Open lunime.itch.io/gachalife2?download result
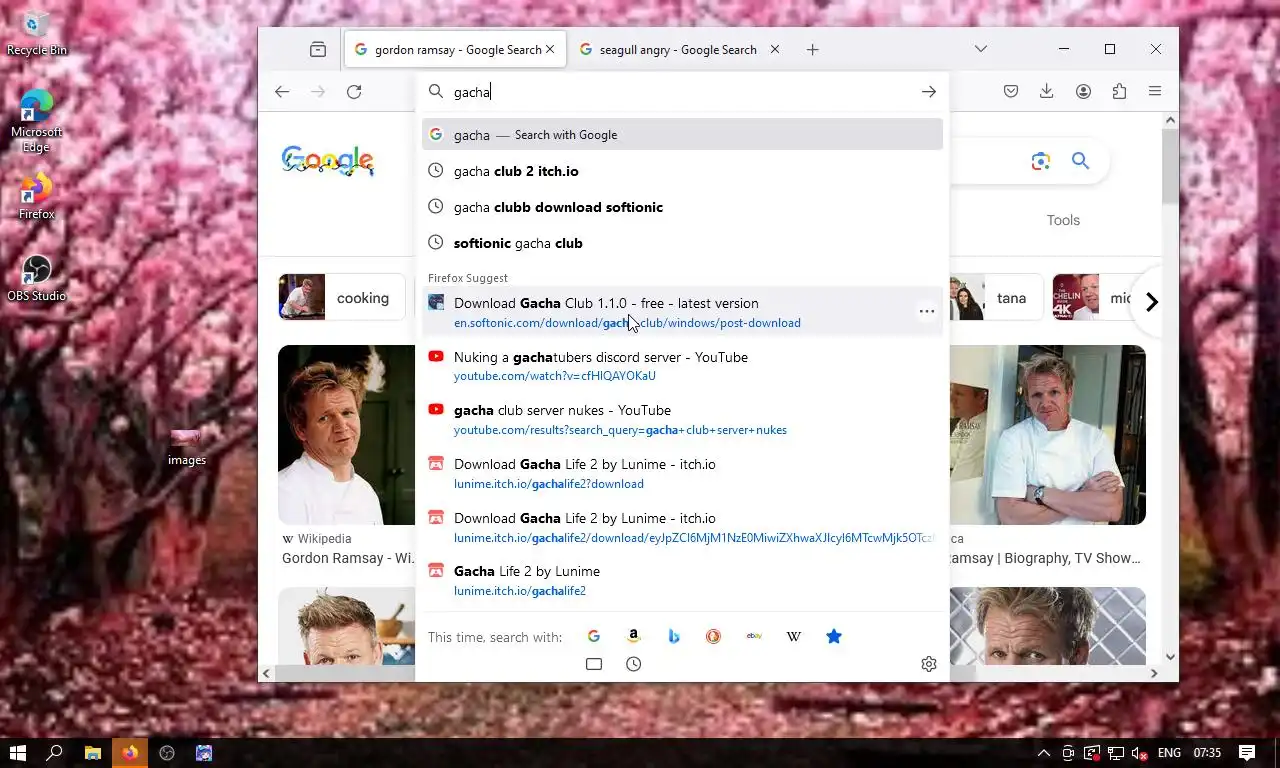The width and height of the screenshot is (1280, 768). click(682, 473)
